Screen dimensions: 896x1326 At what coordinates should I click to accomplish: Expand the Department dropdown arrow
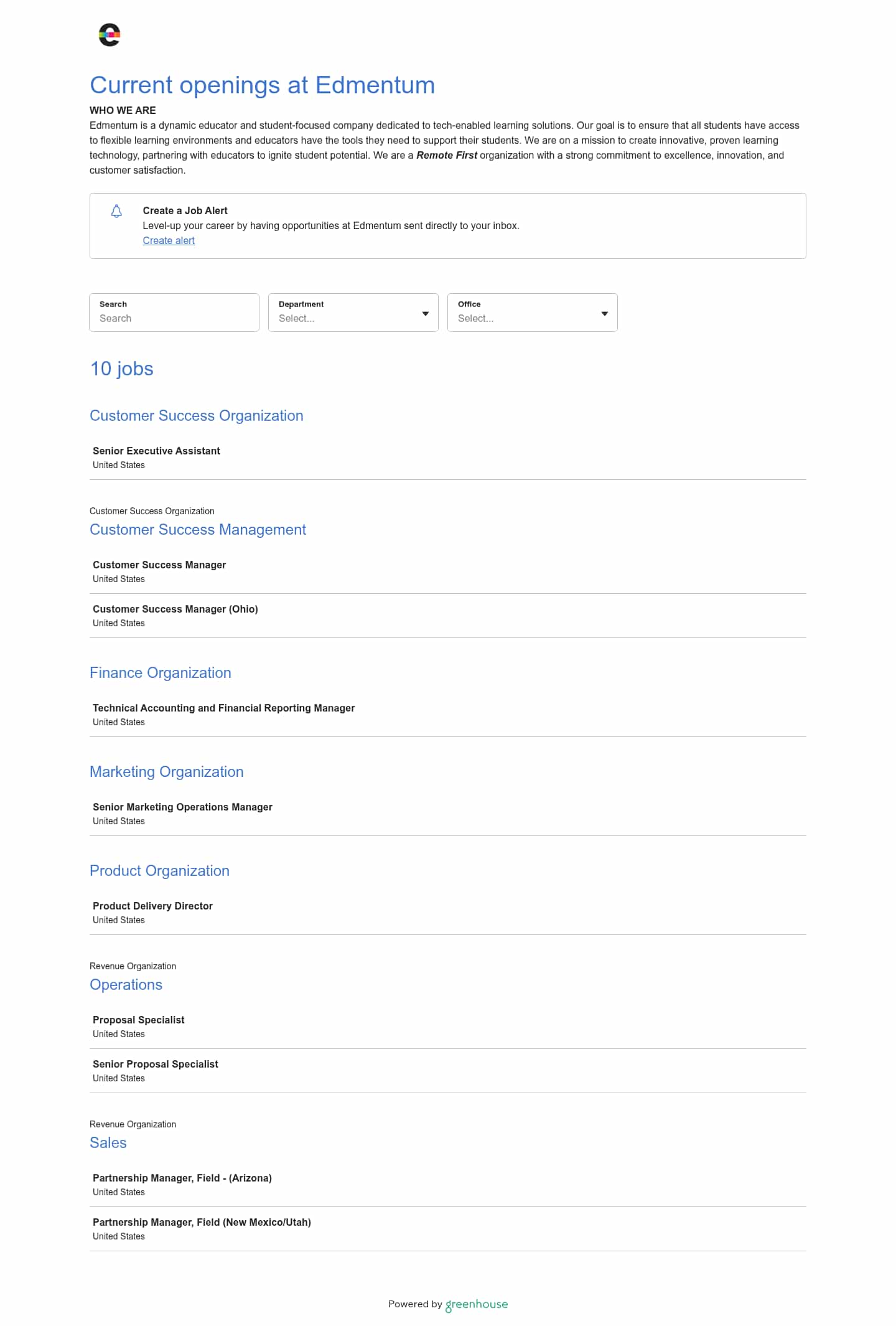coord(426,314)
